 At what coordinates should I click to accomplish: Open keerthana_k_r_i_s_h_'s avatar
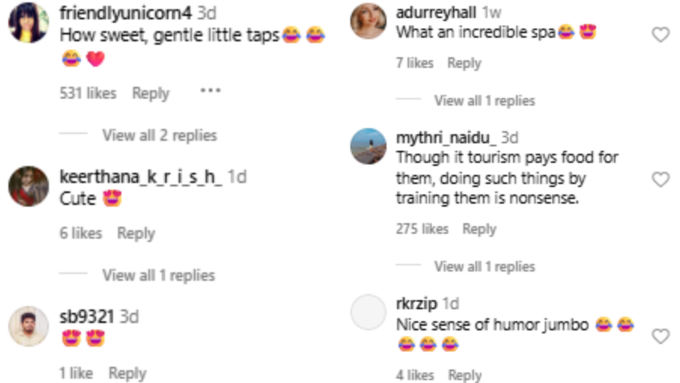point(29,186)
